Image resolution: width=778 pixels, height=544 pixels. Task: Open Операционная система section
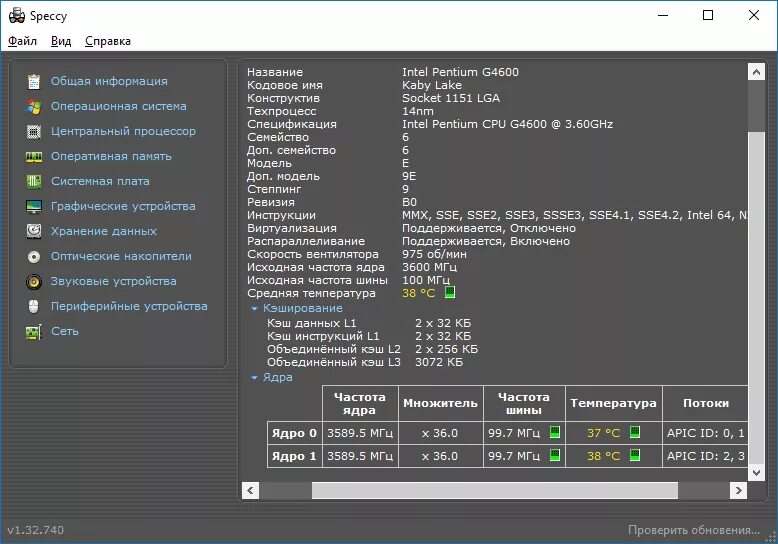click(x=119, y=106)
